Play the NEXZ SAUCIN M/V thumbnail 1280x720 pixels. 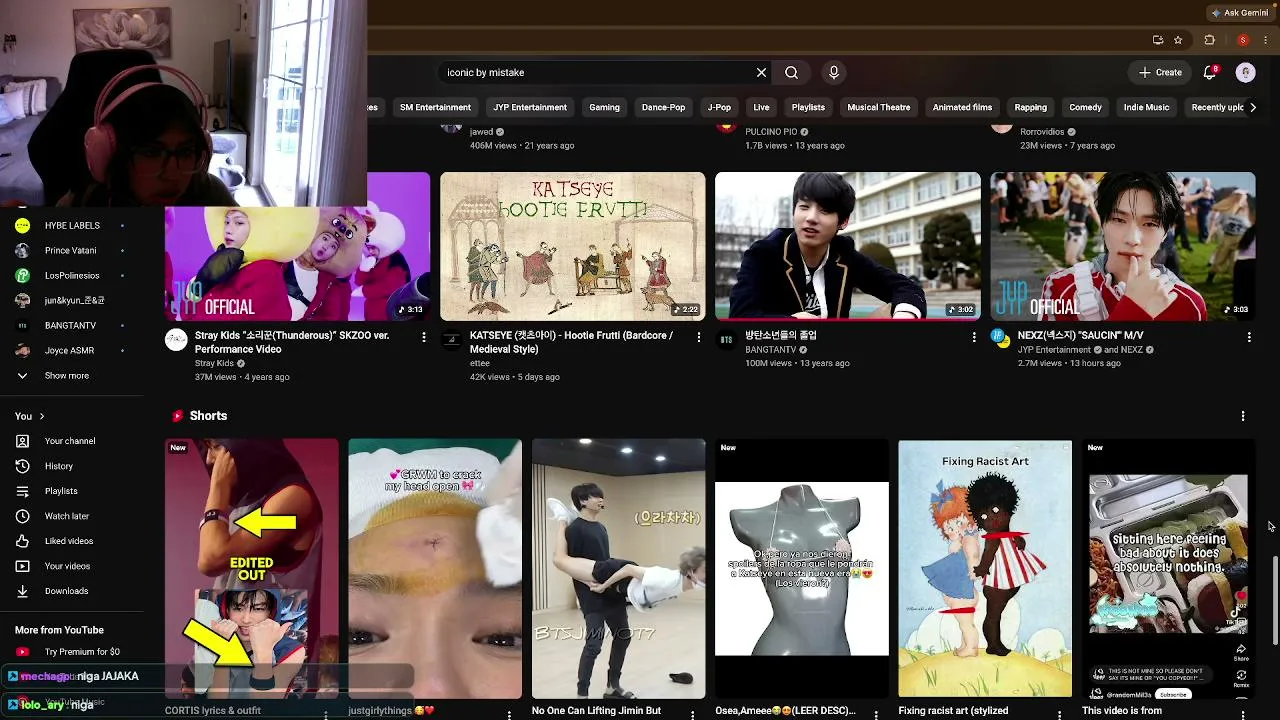click(1122, 246)
